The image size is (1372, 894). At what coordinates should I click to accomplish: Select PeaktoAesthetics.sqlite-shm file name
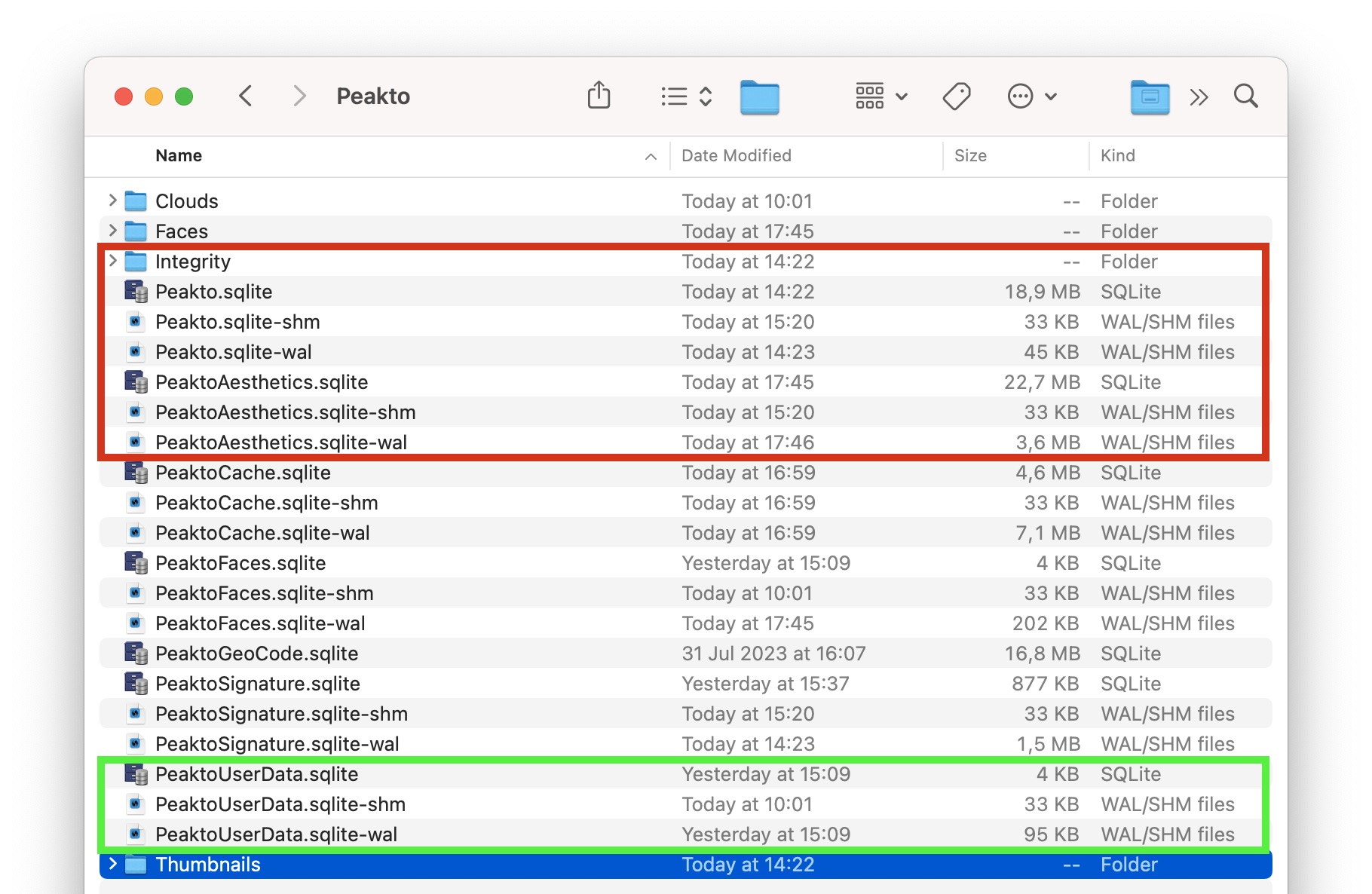[286, 412]
